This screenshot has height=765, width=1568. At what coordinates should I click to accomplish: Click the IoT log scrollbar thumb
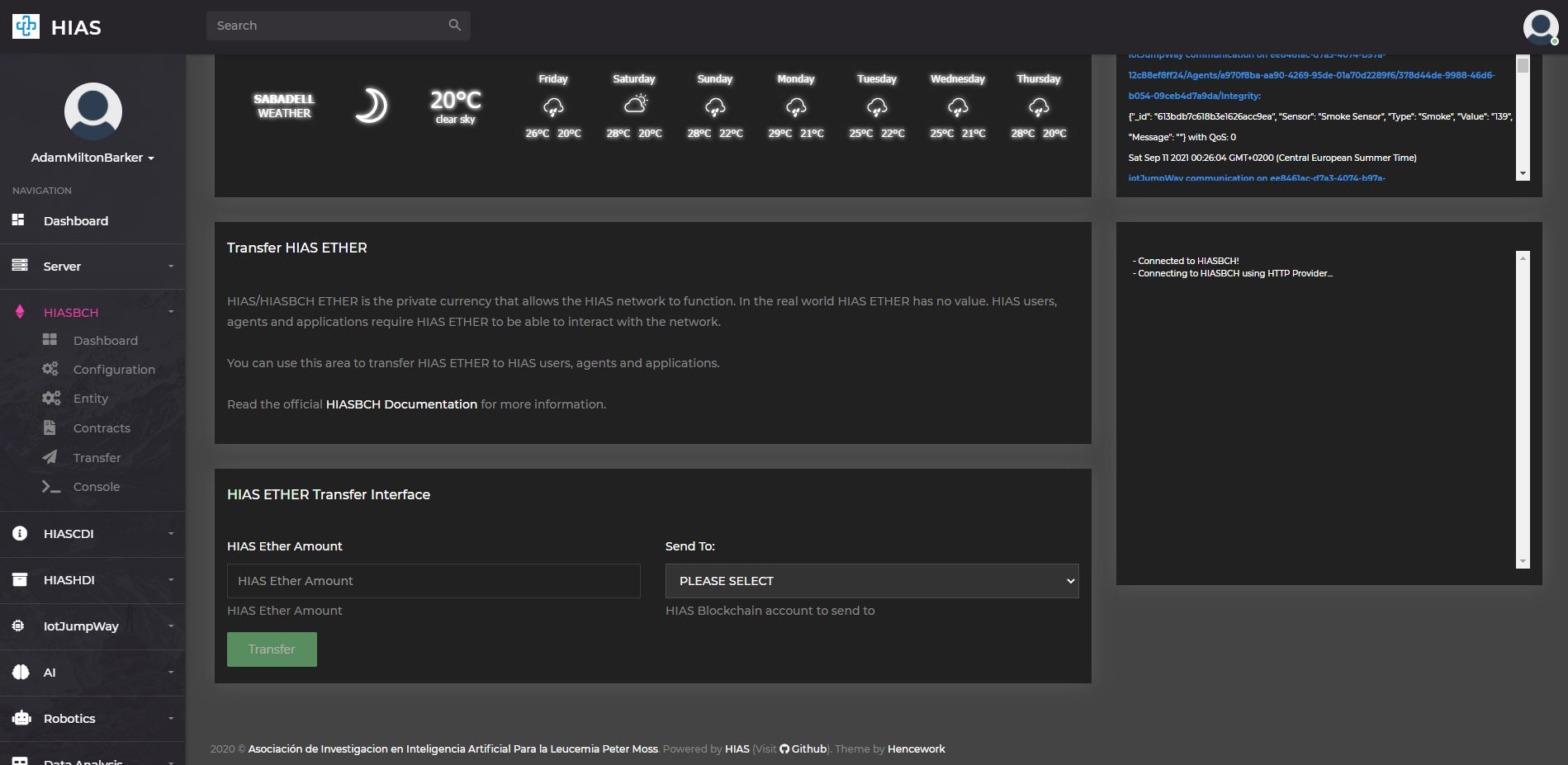pyautogui.click(x=1523, y=65)
